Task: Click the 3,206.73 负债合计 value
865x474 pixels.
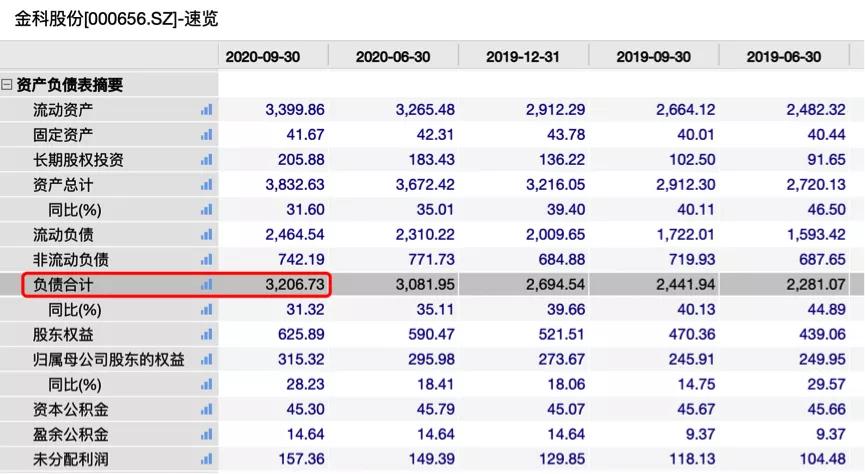Action: tap(295, 285)
